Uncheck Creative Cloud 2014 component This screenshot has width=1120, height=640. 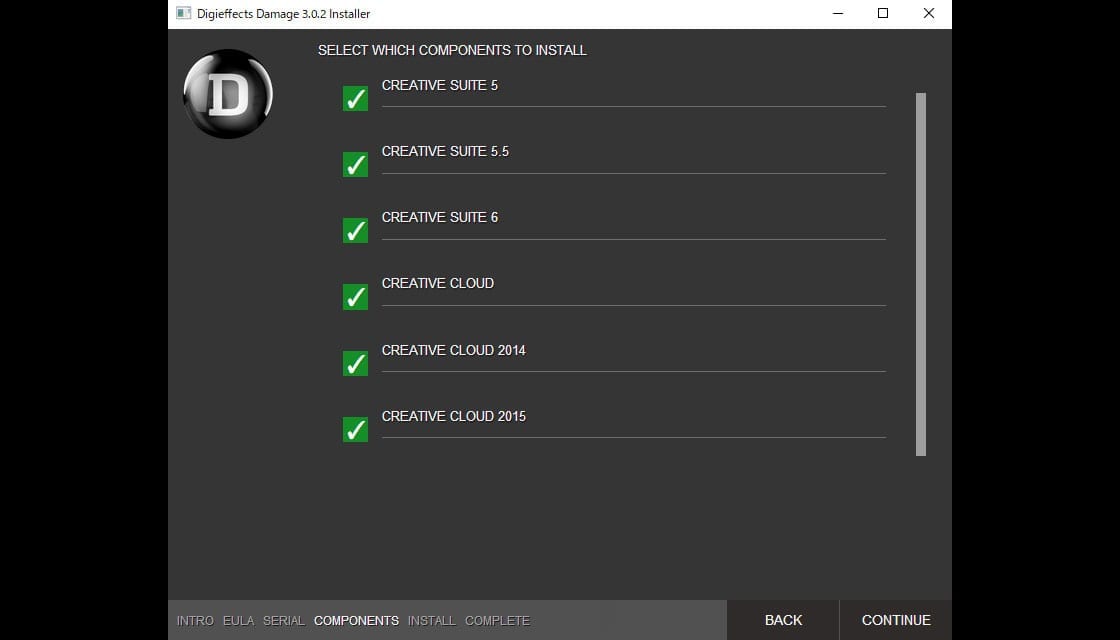(355, 363)
